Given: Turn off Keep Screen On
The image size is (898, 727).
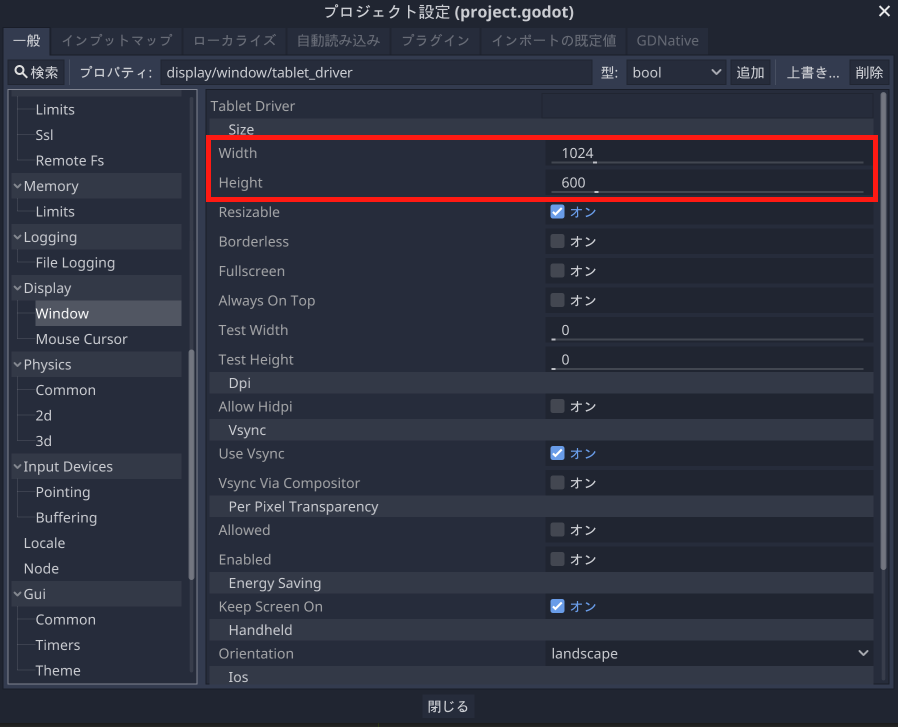Looking at the screenshot, I should tap(558, 606).
